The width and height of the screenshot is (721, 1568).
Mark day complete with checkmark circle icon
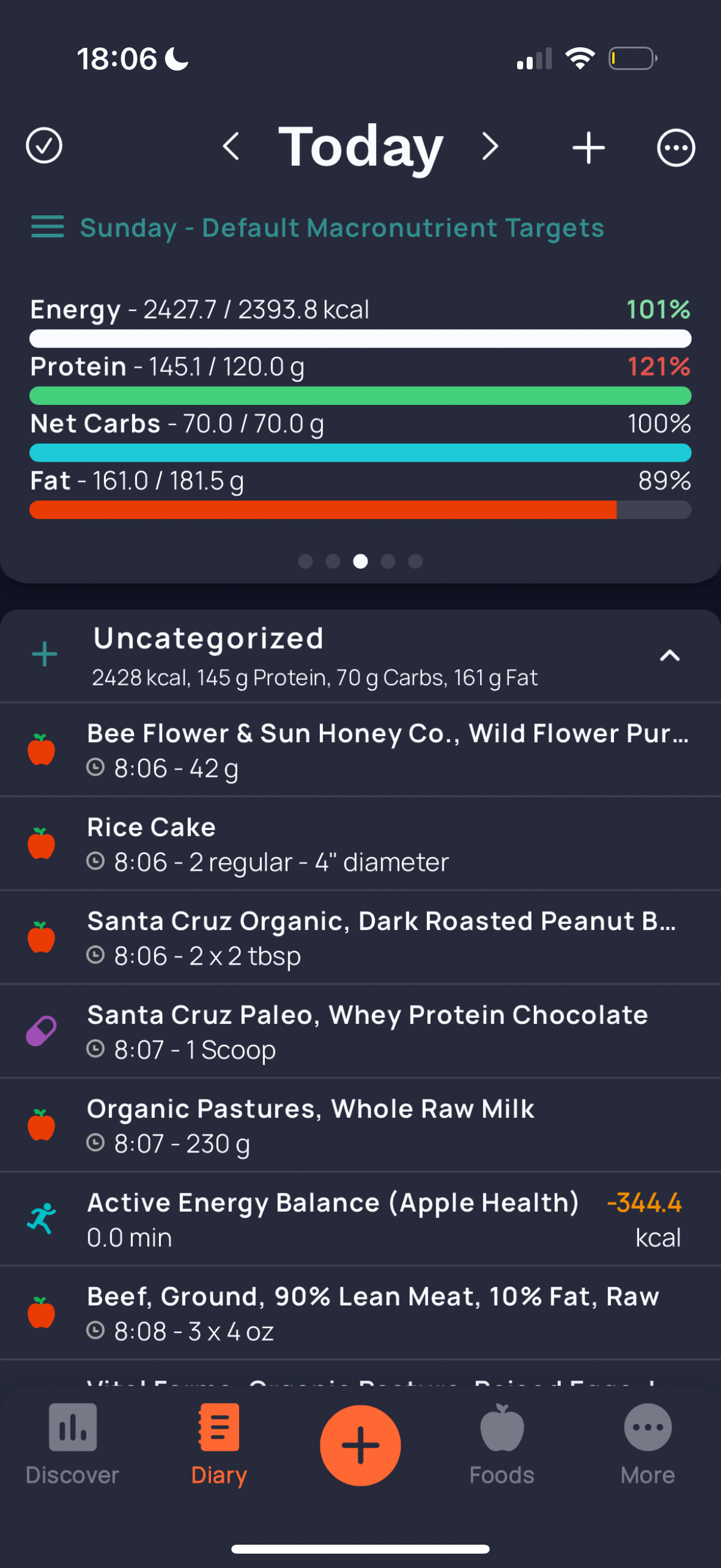44,146
